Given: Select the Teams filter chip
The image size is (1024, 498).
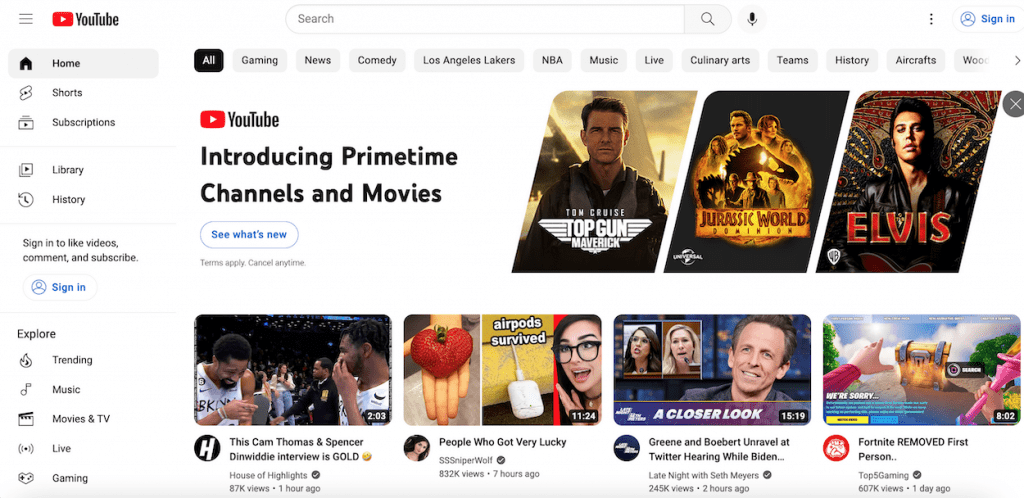Looking at the screenshot, I should [x=792, y=60].
